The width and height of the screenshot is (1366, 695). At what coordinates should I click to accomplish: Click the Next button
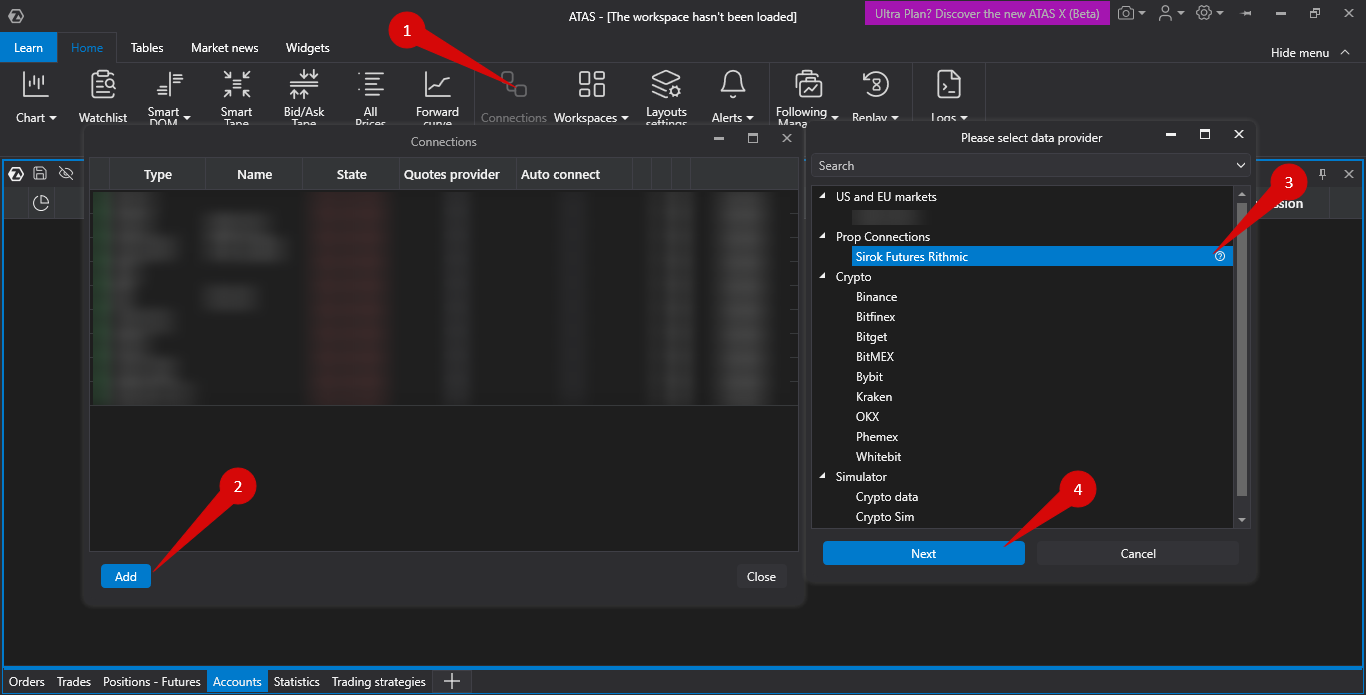coord(924,553)
